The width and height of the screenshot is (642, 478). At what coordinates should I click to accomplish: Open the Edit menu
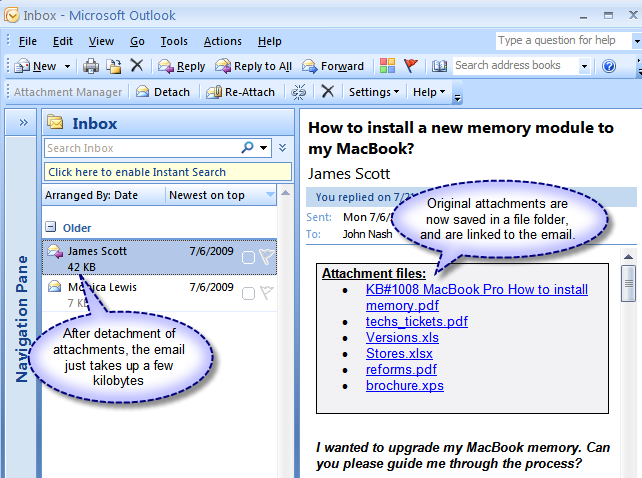click(63, 41)
